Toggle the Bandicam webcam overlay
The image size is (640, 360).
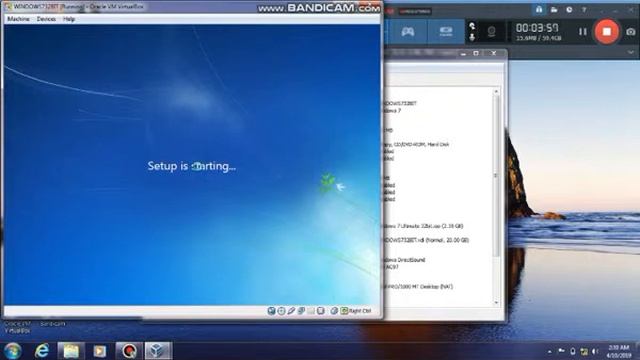click(491, 31)
